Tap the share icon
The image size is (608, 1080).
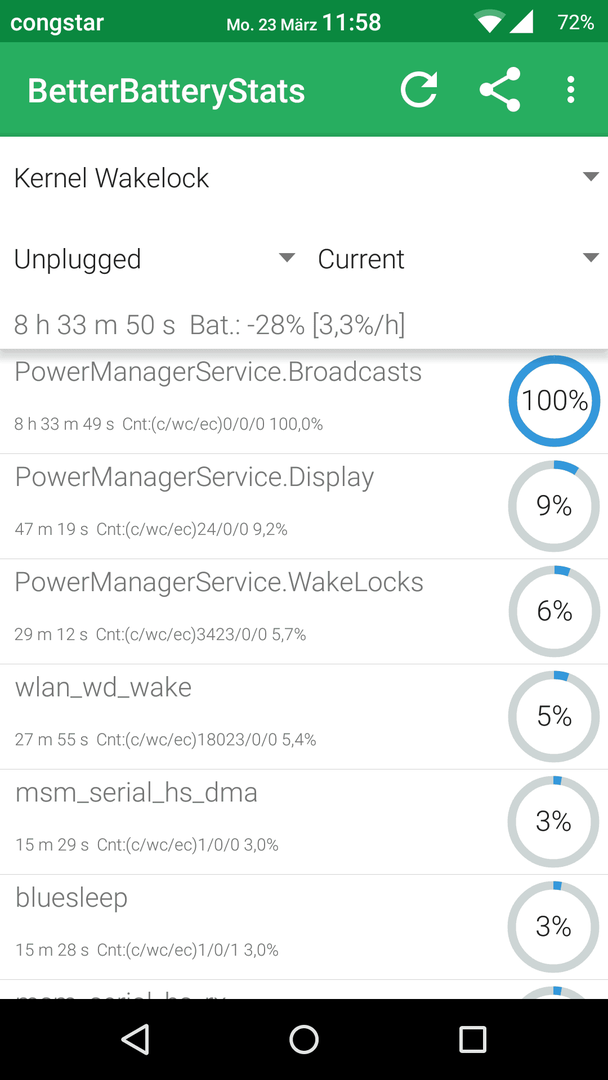pos(500,90)
